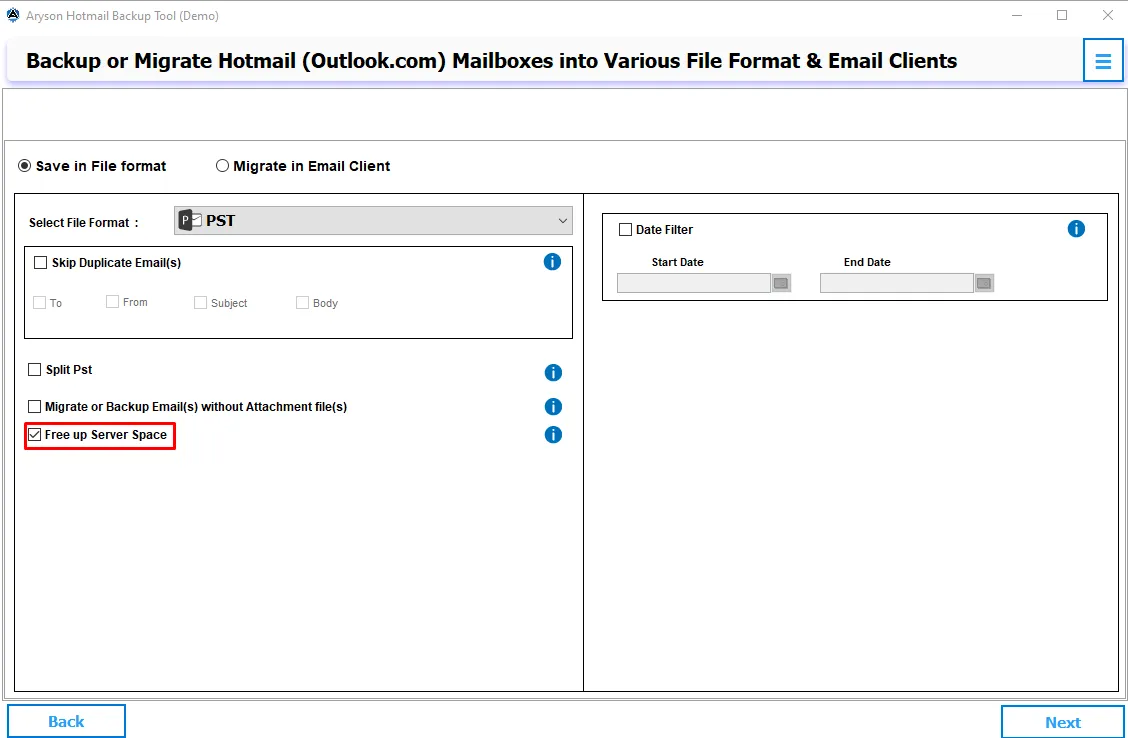
Task: View info about backup without attachments
Action: point(552,406)
